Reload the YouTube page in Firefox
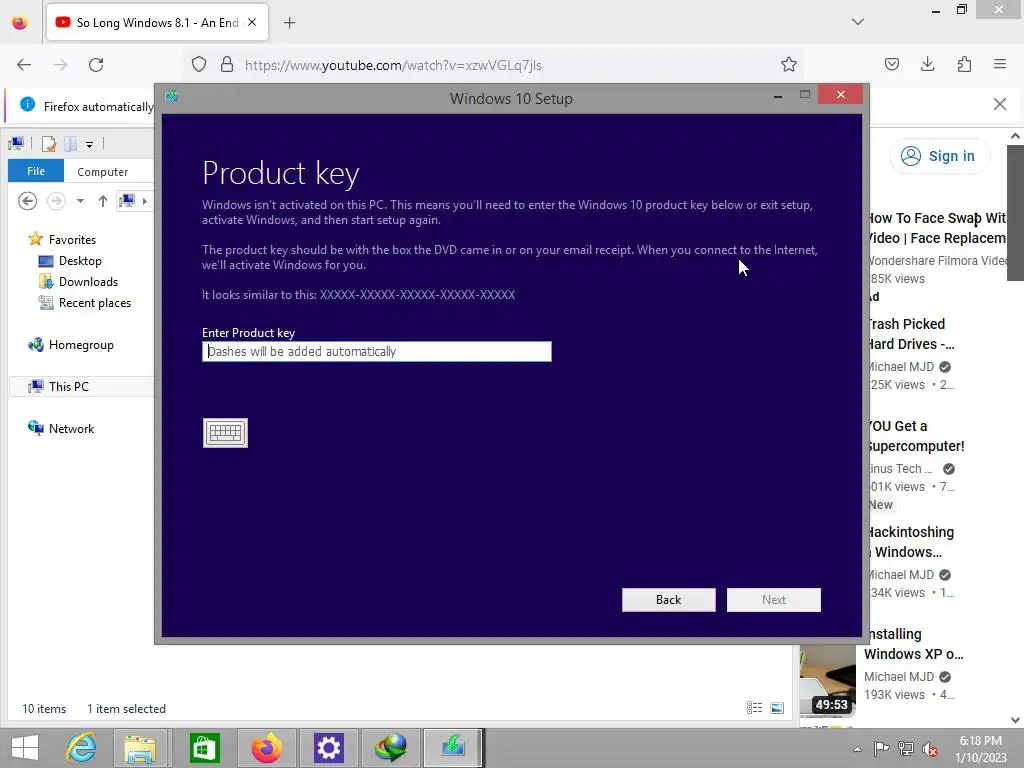 pyautogui.click(x=96, y=65)
